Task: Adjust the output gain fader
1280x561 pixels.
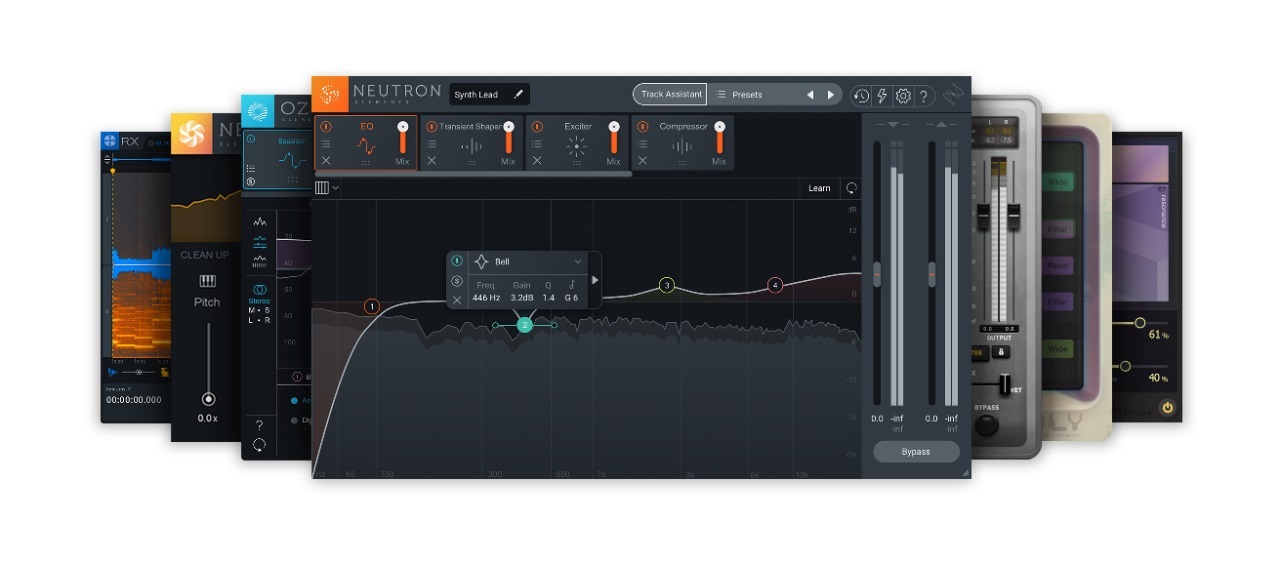Action: [x=932, y=274]
